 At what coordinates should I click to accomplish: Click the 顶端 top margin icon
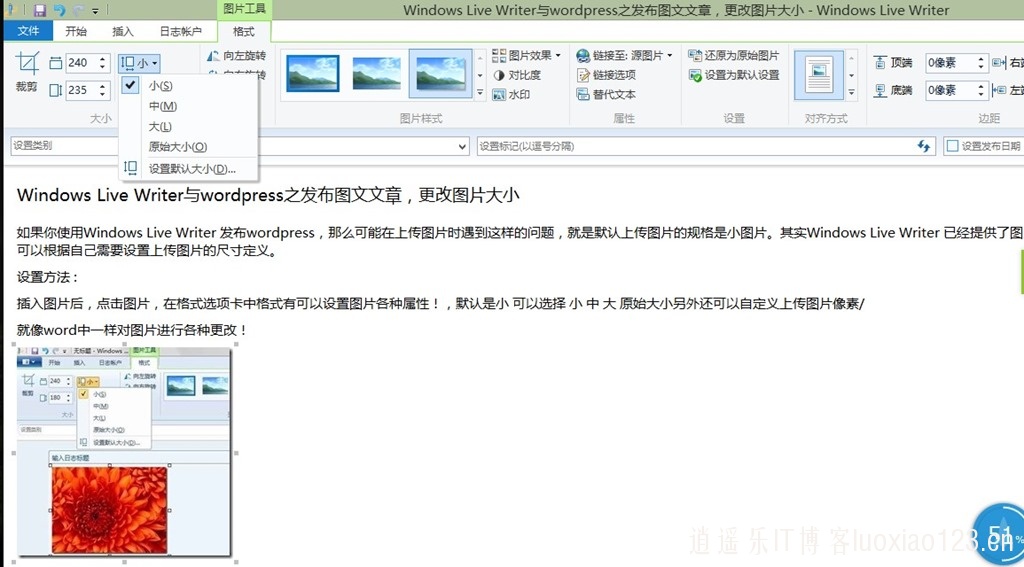(880, 63)
